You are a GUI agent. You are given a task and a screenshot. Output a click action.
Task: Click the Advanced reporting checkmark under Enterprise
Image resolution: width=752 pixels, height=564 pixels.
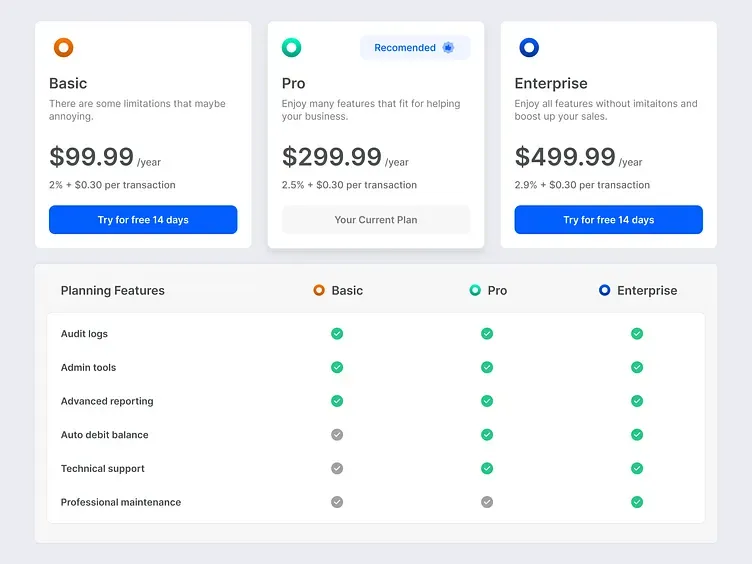[x=637, y=401]
